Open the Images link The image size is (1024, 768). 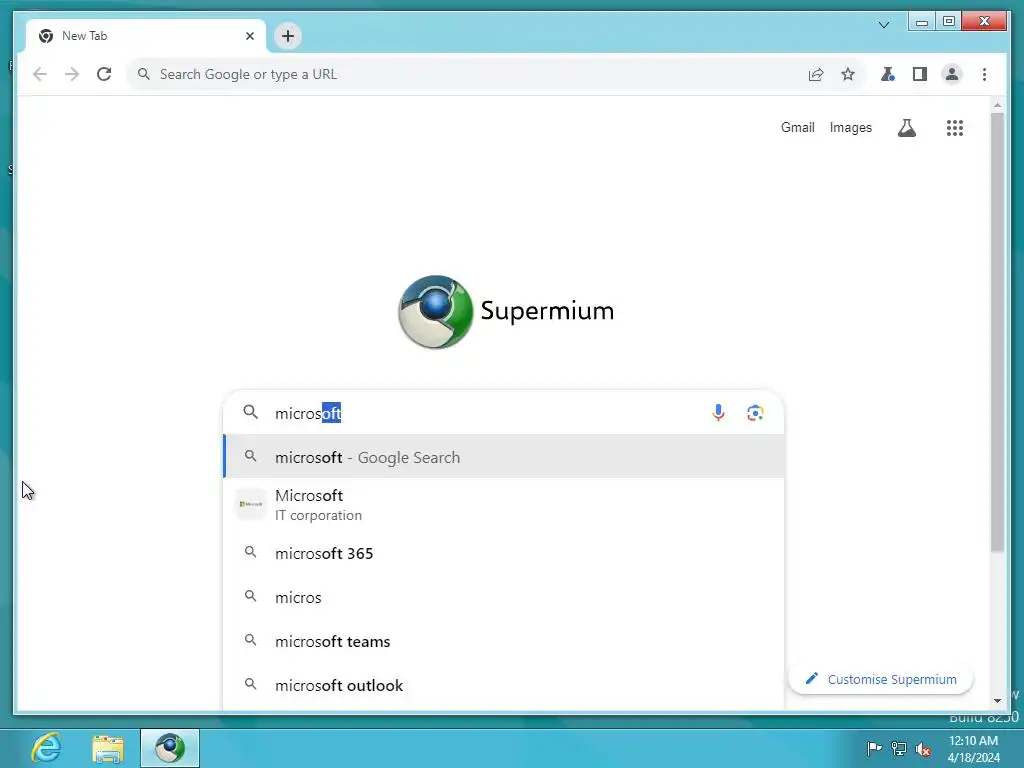(x=850, y=127)
